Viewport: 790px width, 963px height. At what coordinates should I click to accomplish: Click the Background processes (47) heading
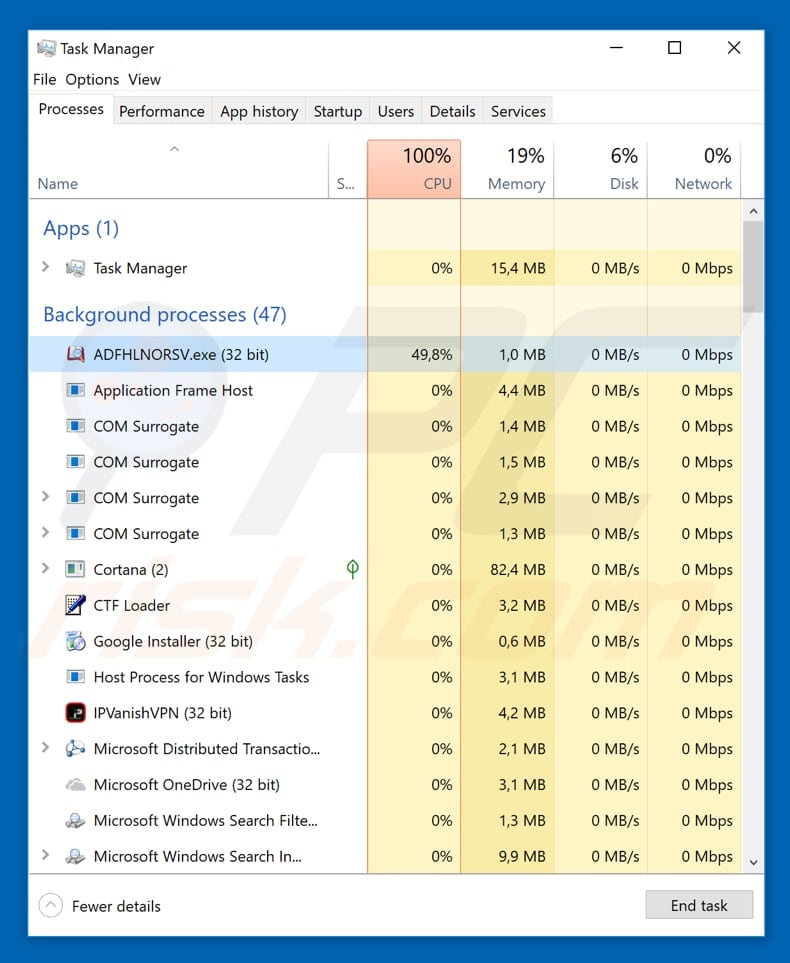pyautogui.click(x=165, y=314)
